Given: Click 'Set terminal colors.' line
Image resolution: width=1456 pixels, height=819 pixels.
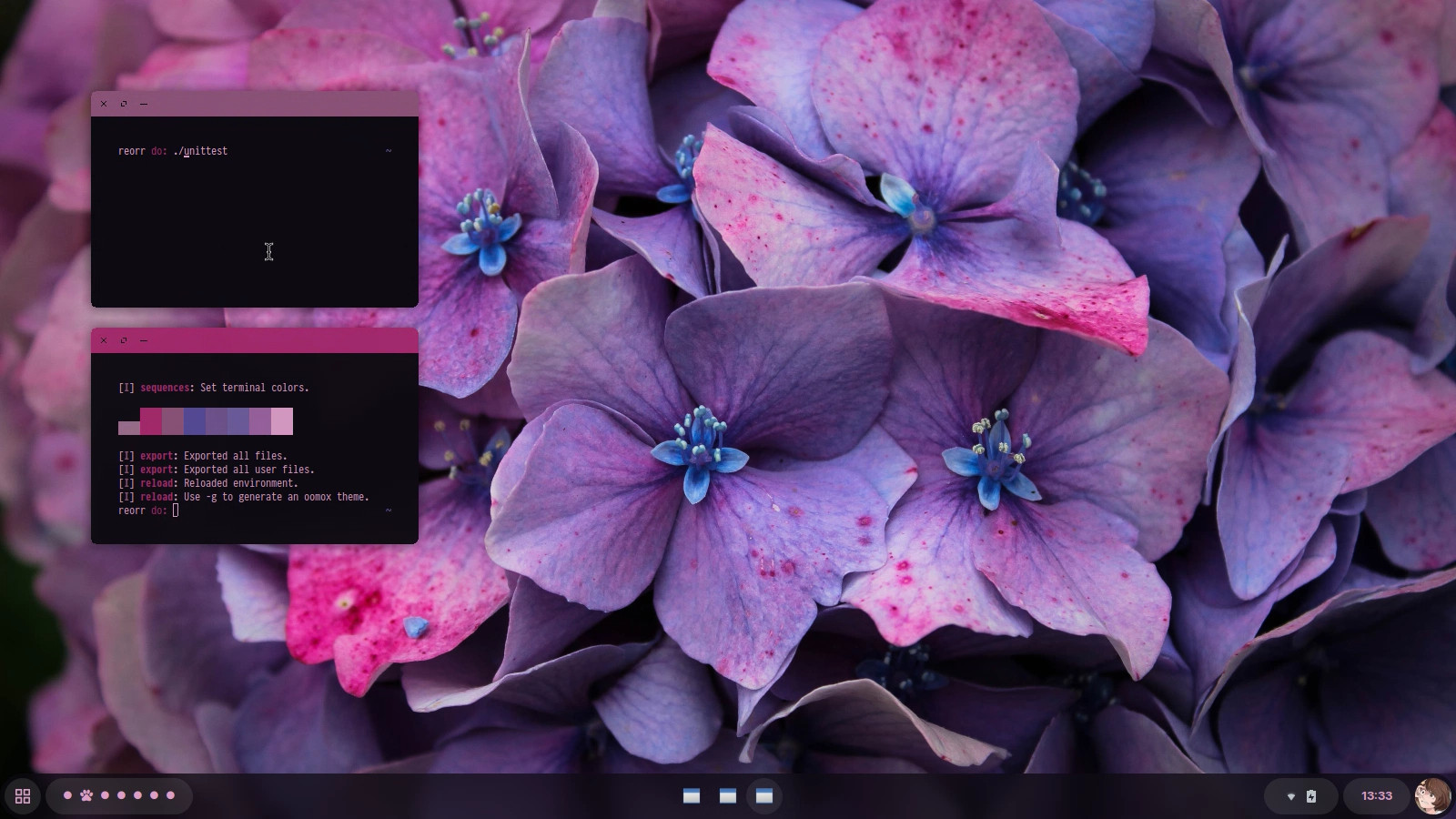Looking at the screenshot, I should 255,388.
